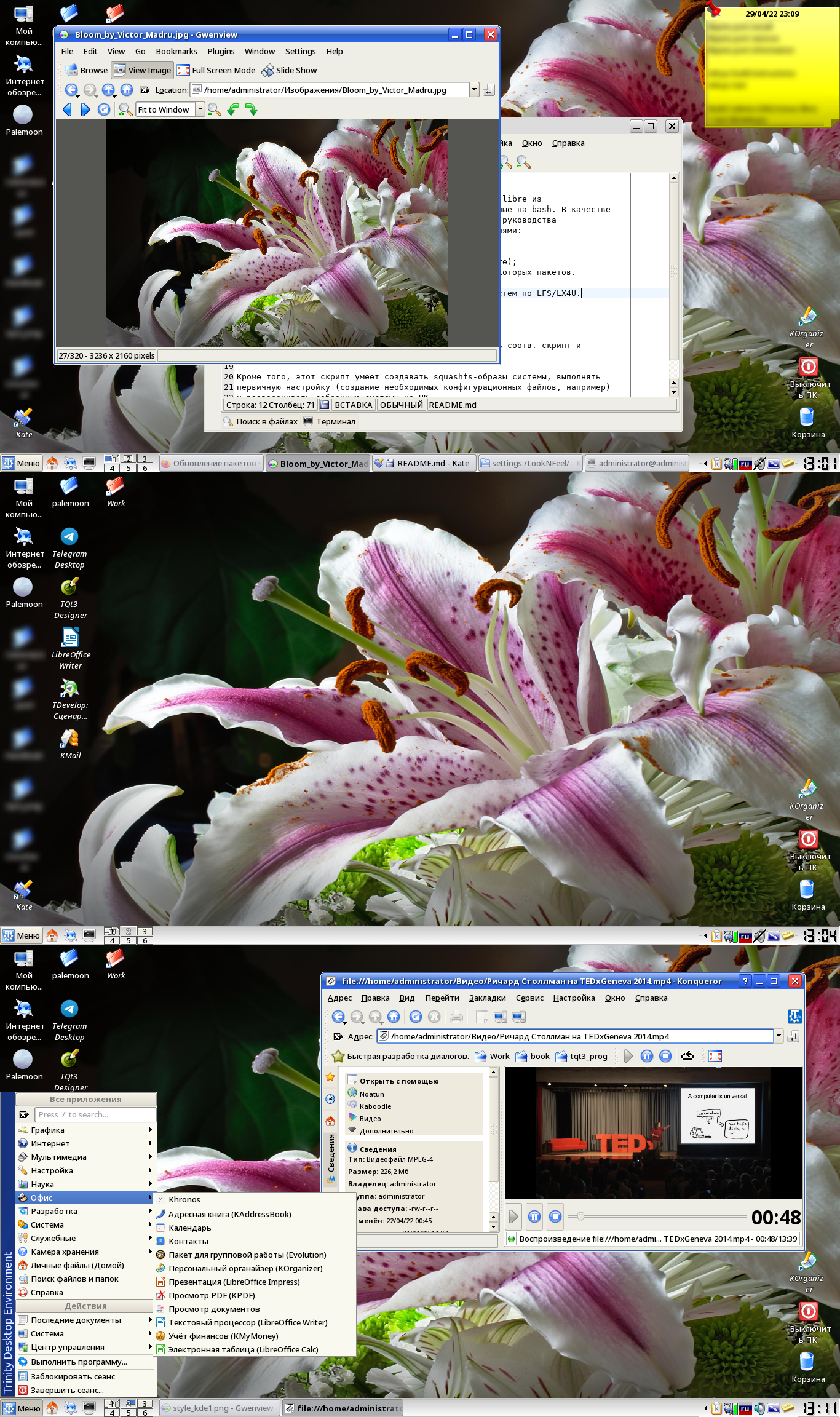Click Завершить сеанс... in the menu
Image resolution: width=840 pixels, height=1417 pixels.
coord(85,1390)
